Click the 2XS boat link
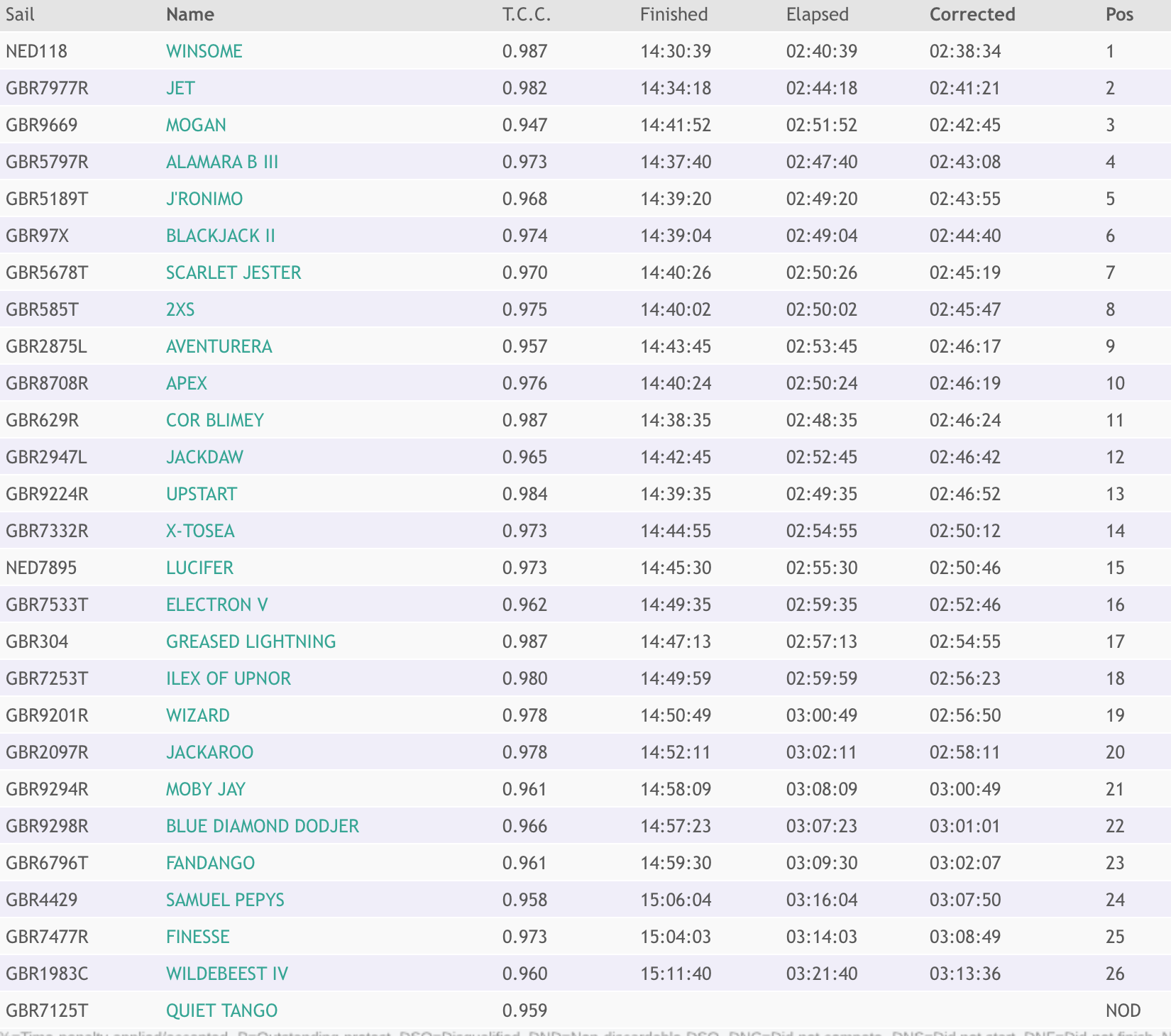The width and height of the screenshot is (1171, 1036). 180,309
